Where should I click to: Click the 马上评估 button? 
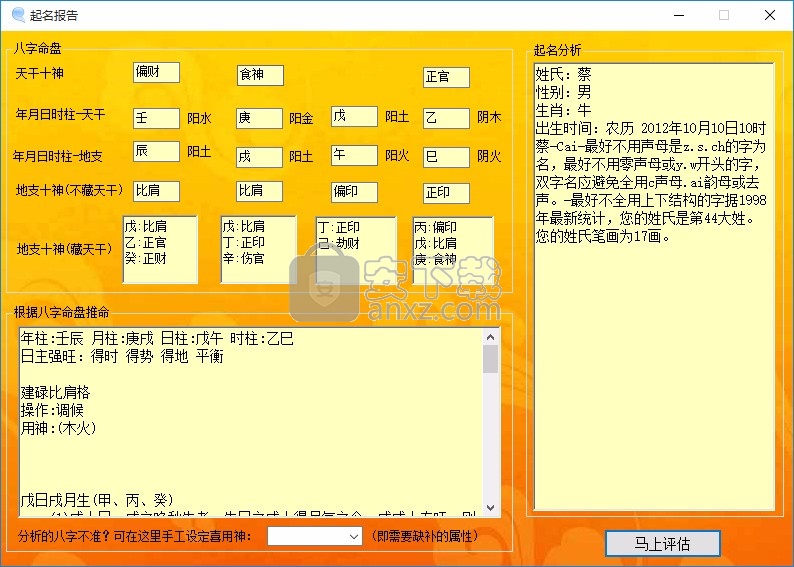point(663,544)
